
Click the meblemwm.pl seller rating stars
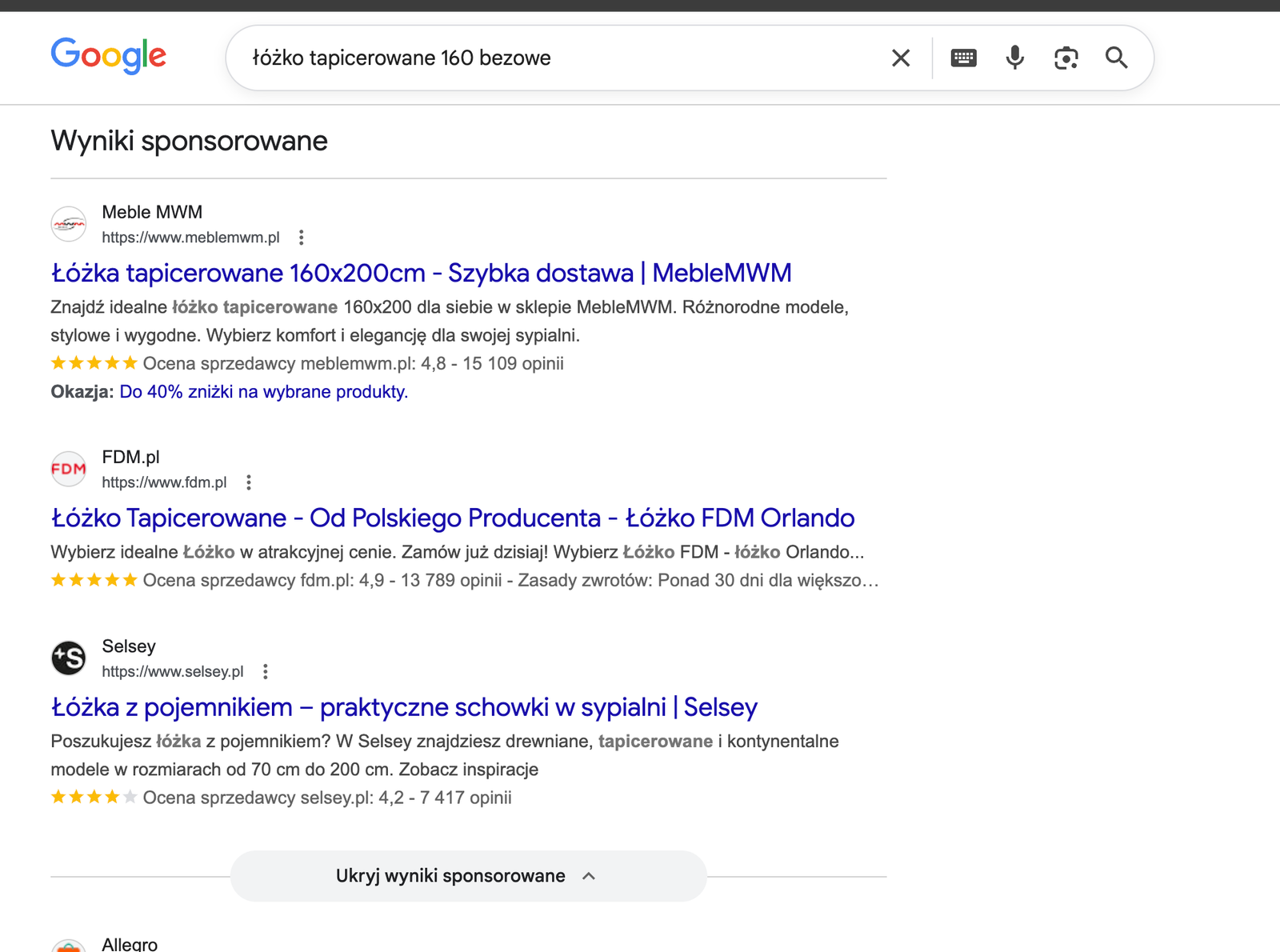tap(94, 363)
